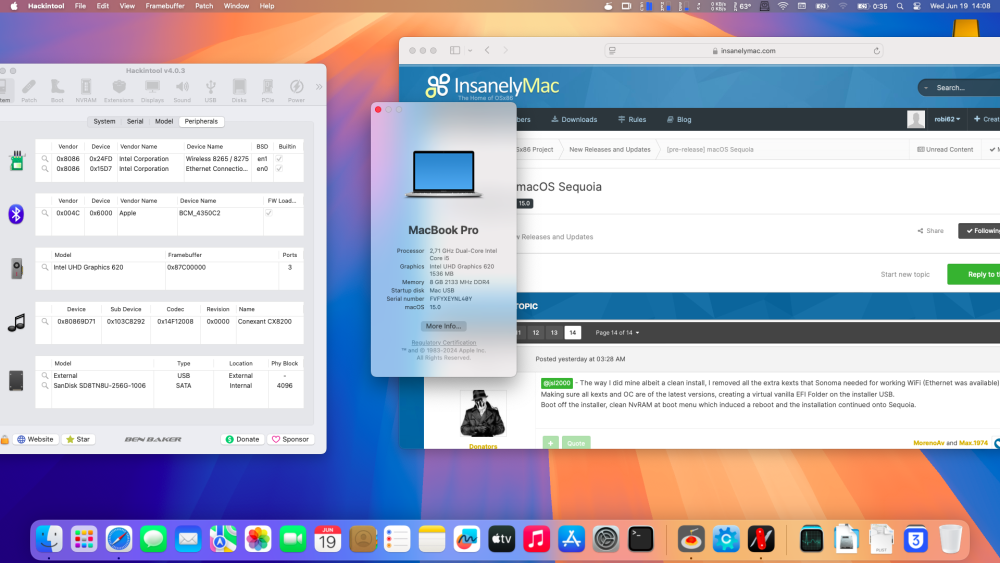The height and width of the screenshot is (563, 1000).
Task: Click magnifier icon beside BCM_4350C2 row
Action: pyautogui.click(x=45, y=213)
